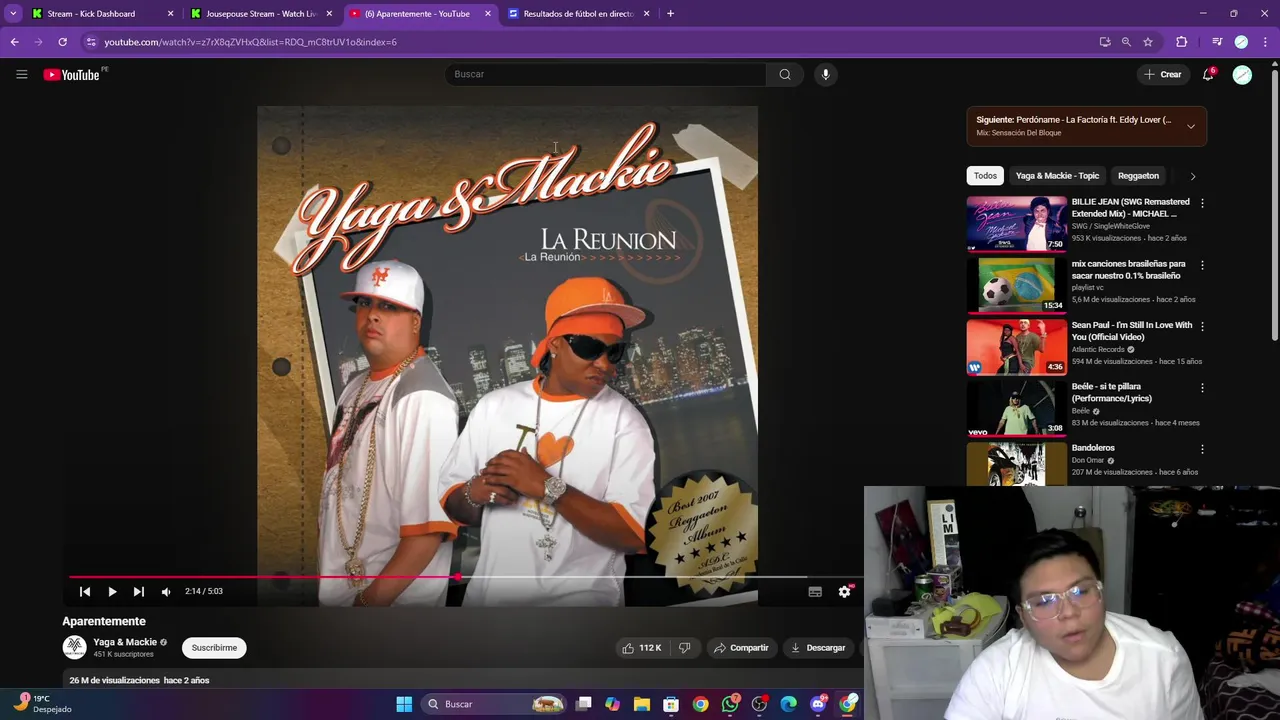Open the Chrome profile avatar in toolbar
1280x720 pixels.
tap(1241, 42)
